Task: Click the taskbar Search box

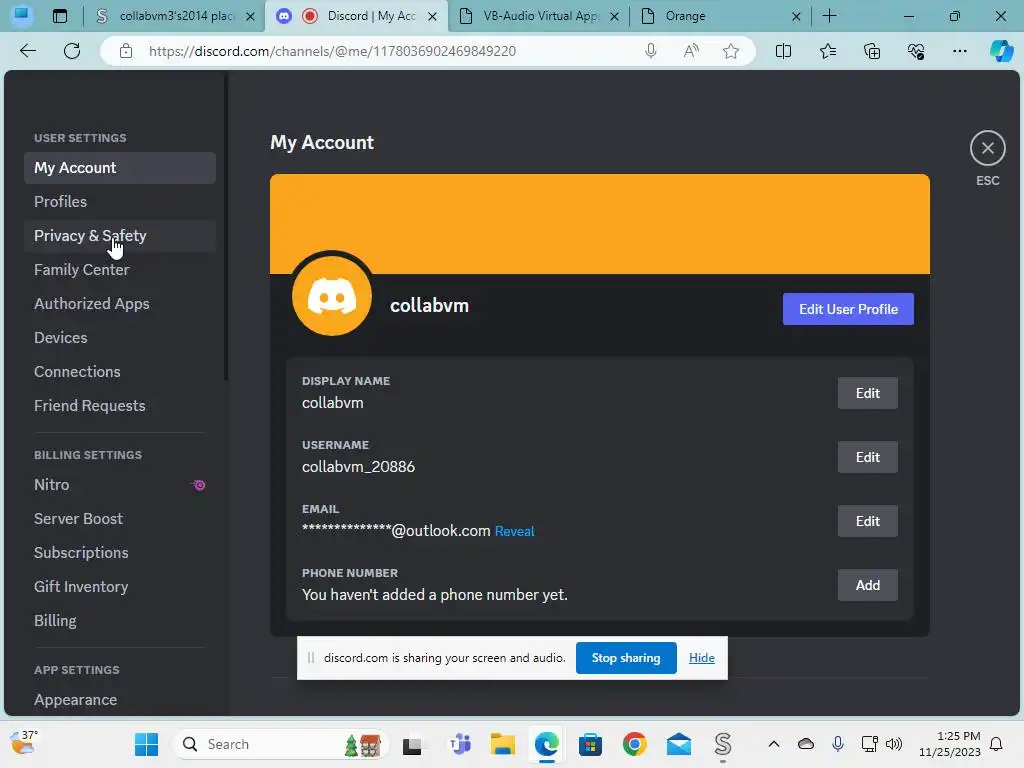Action: (x=281, y=744)
